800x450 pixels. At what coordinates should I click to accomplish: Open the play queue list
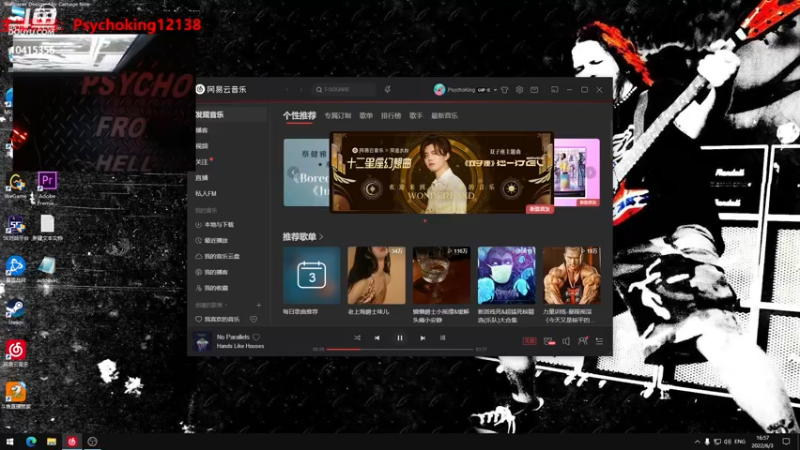tap(599, 341)
